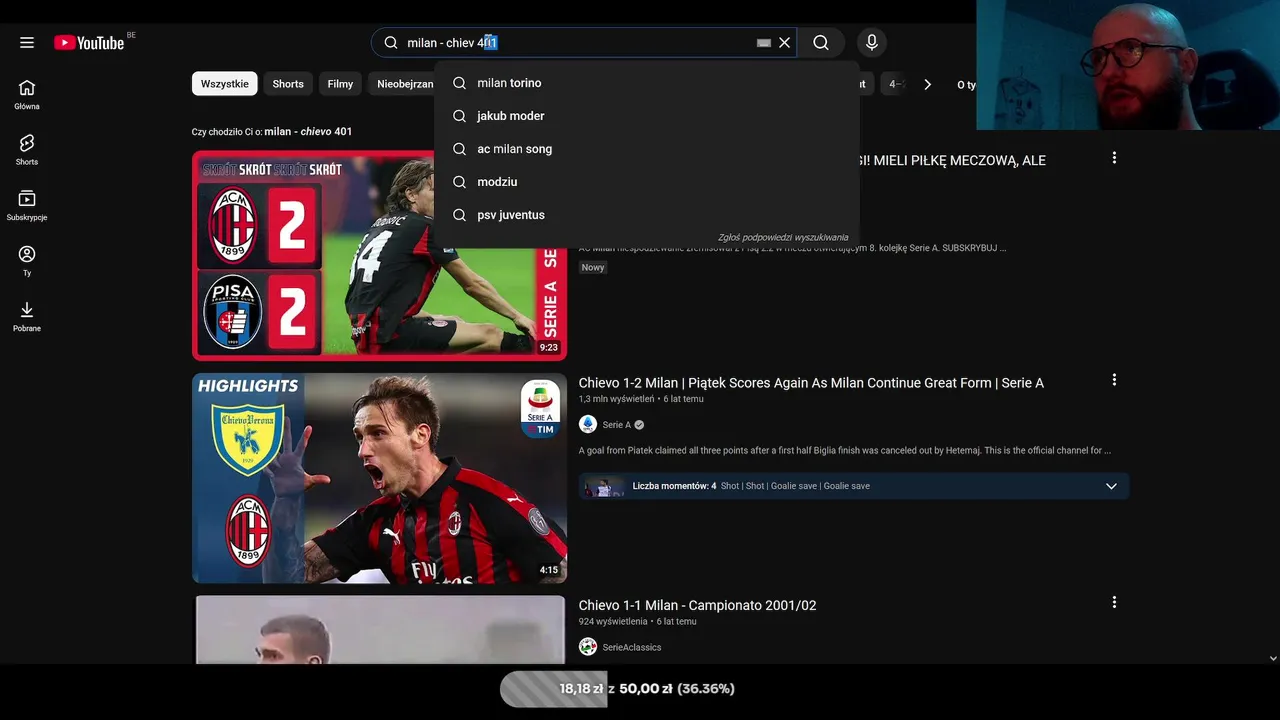The width and height of the screenshot is (1280, 720).
Task: Open Subskrypcje in the sidebar
Action: coord(27,205)
